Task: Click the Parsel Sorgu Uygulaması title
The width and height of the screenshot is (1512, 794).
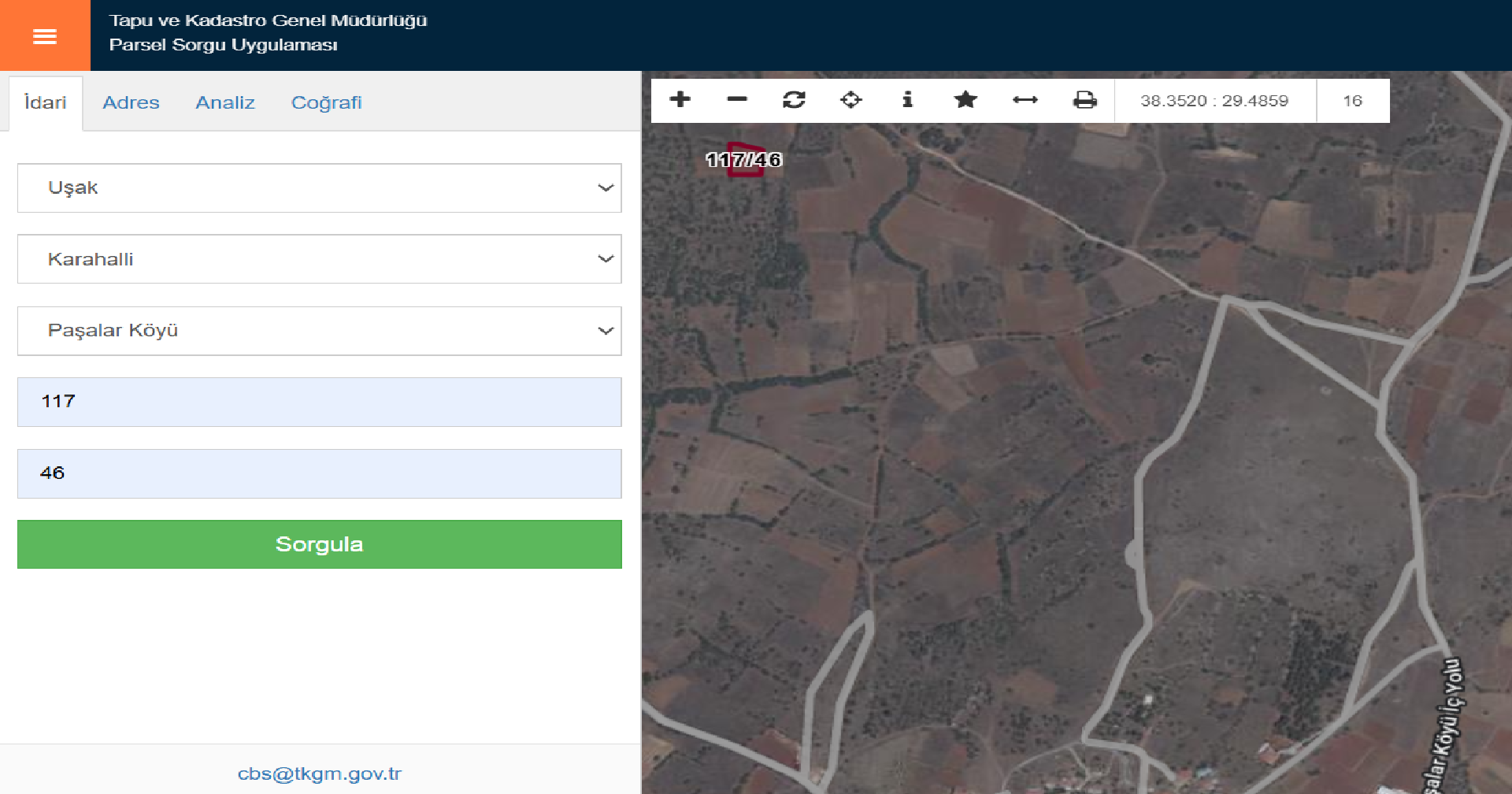Action: [x=224, y=45]
